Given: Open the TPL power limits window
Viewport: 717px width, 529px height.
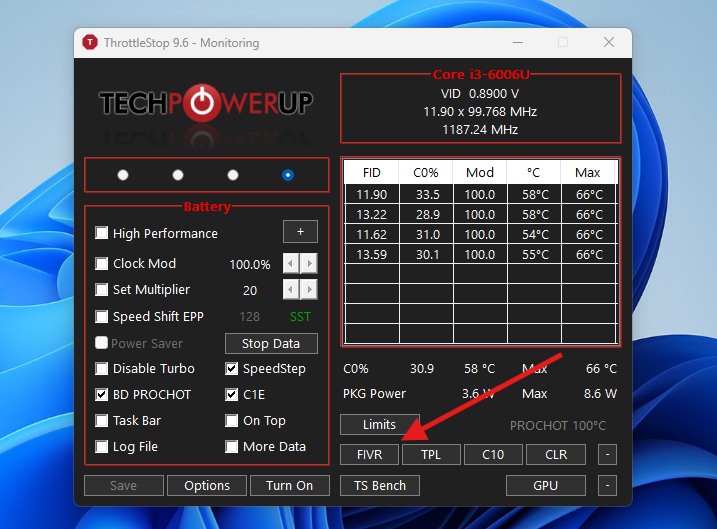Looking at the screenshot, I should click(431, 454).
